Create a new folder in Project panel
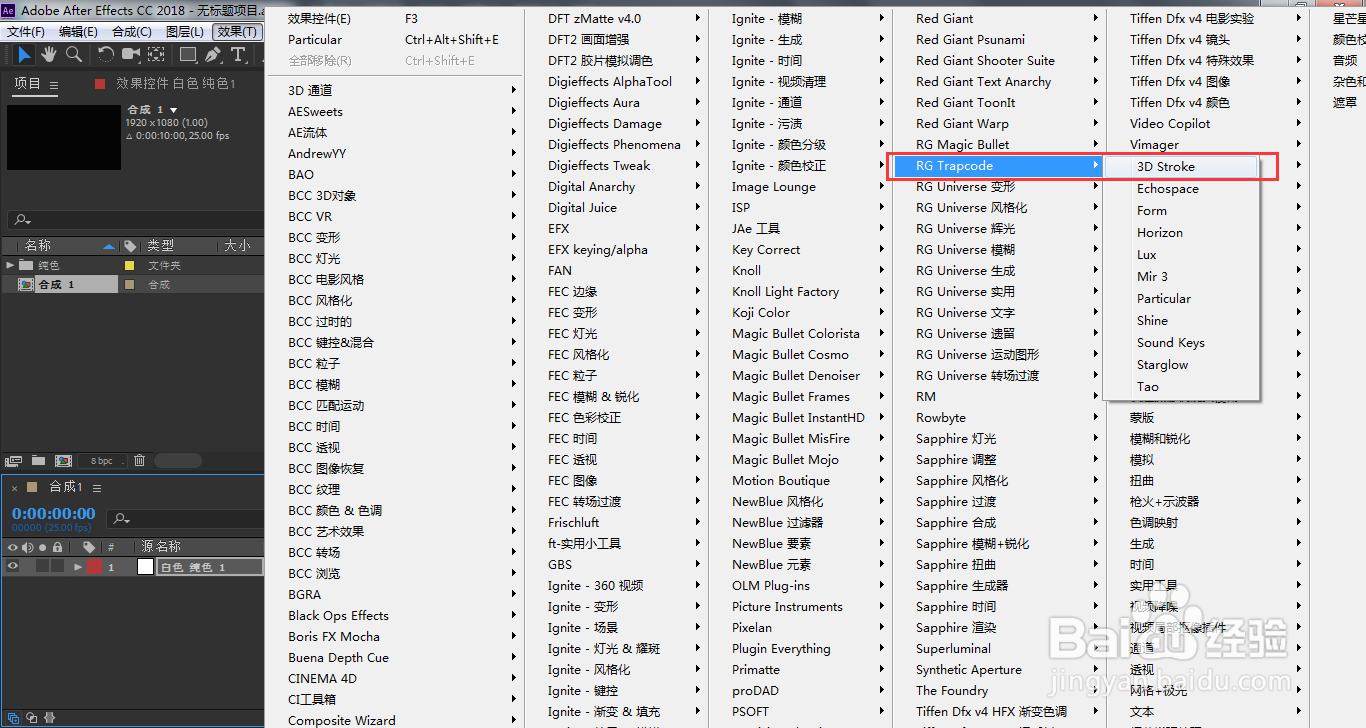Screen dimensions: 1366x728 pos(38,461)
